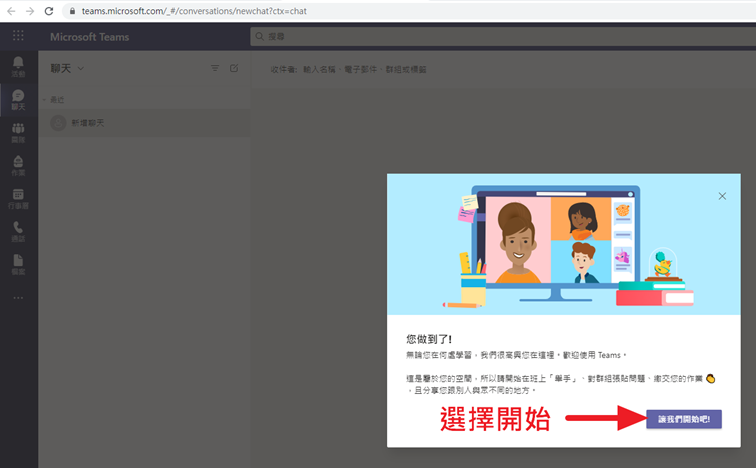Open the app launcher waffle icon

click(18, 36)
